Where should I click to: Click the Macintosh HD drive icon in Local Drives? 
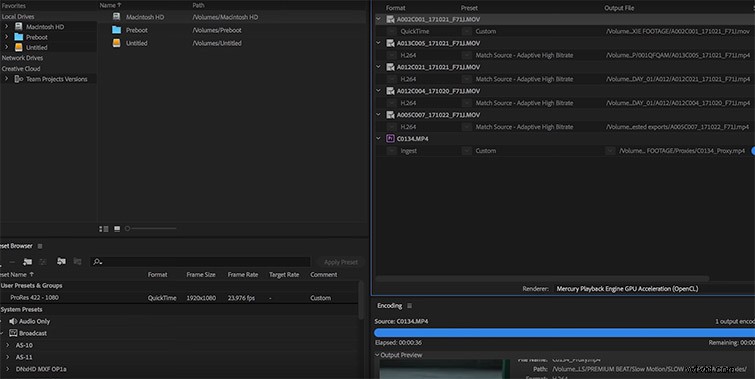coord(18,26)
